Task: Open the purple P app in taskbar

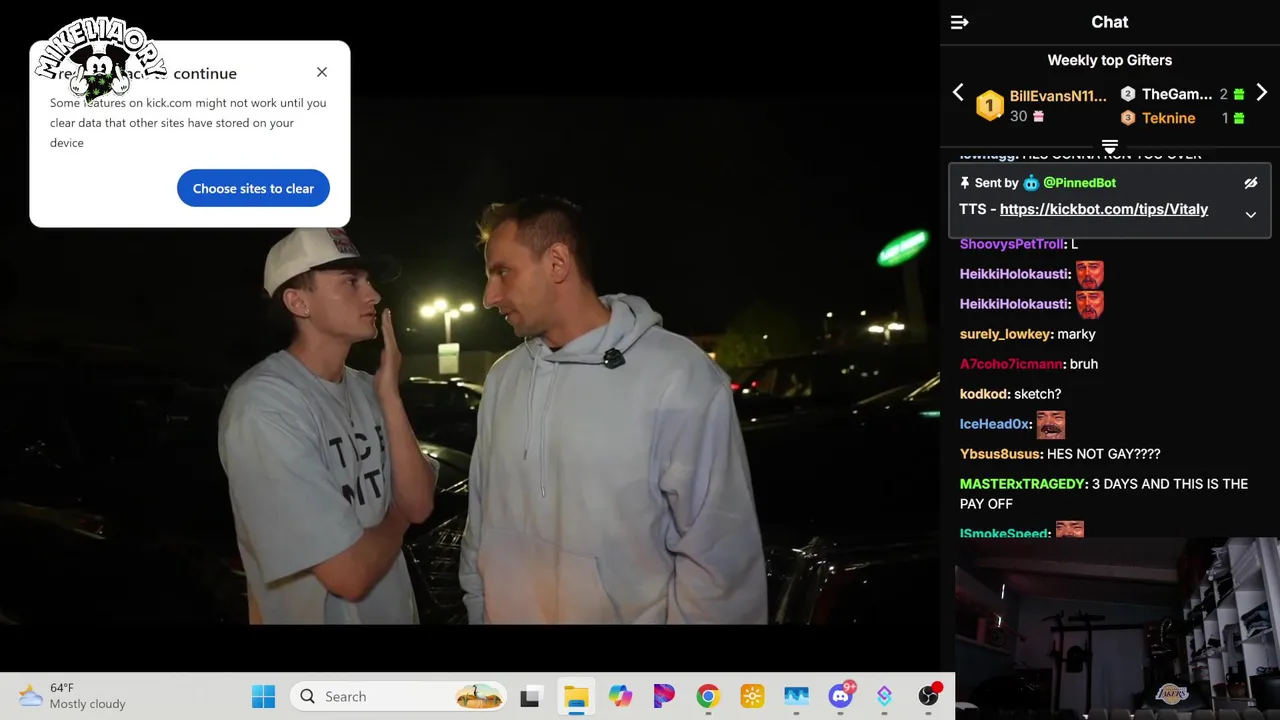Action: [664, 696]
